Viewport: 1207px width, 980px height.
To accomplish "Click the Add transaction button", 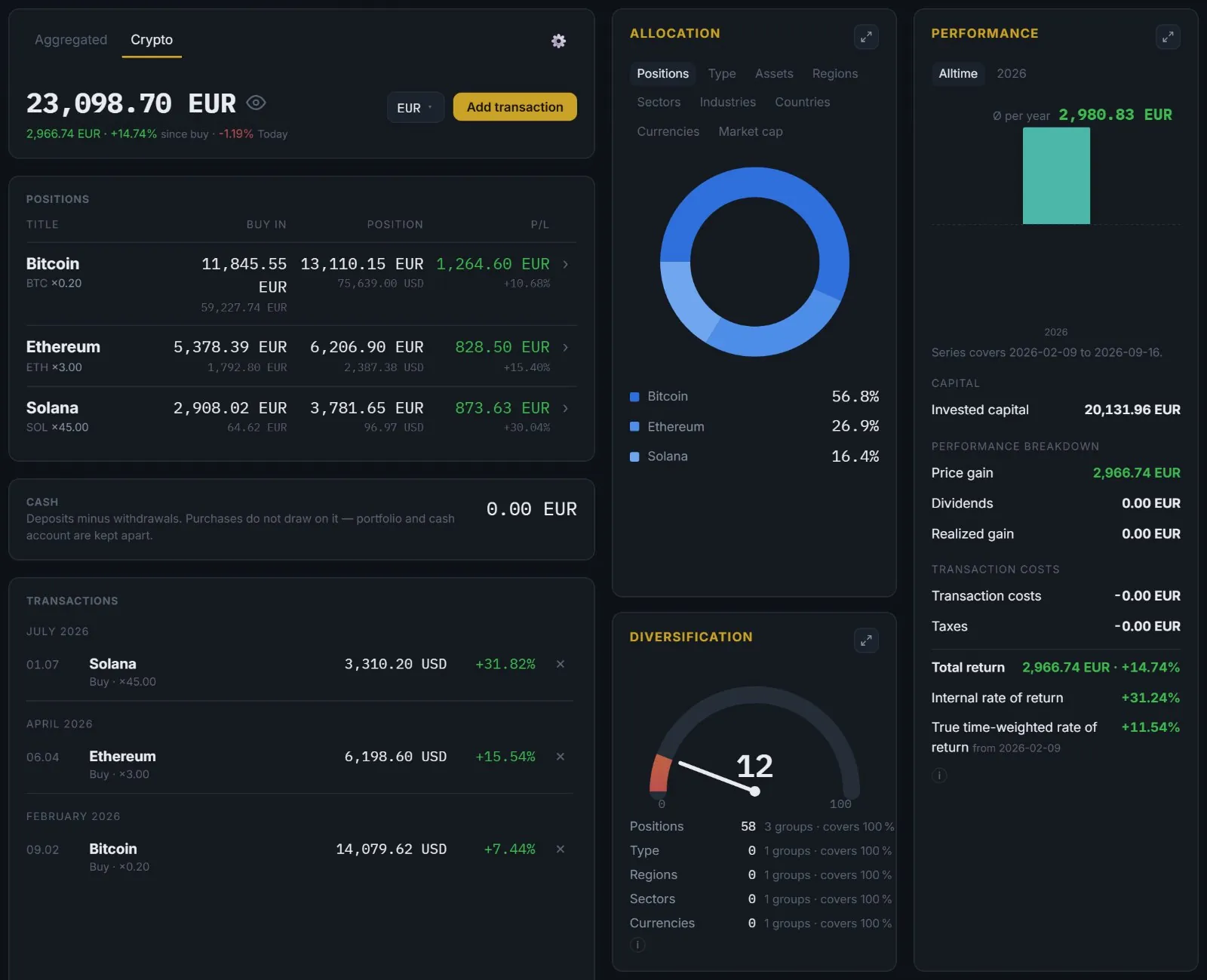I will [514, 107].
